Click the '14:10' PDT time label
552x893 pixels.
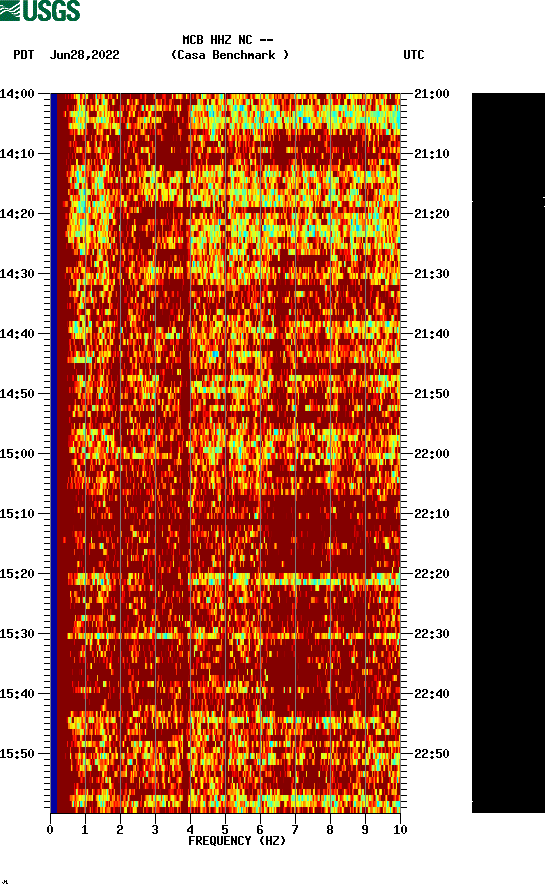[x=17, y=154]
